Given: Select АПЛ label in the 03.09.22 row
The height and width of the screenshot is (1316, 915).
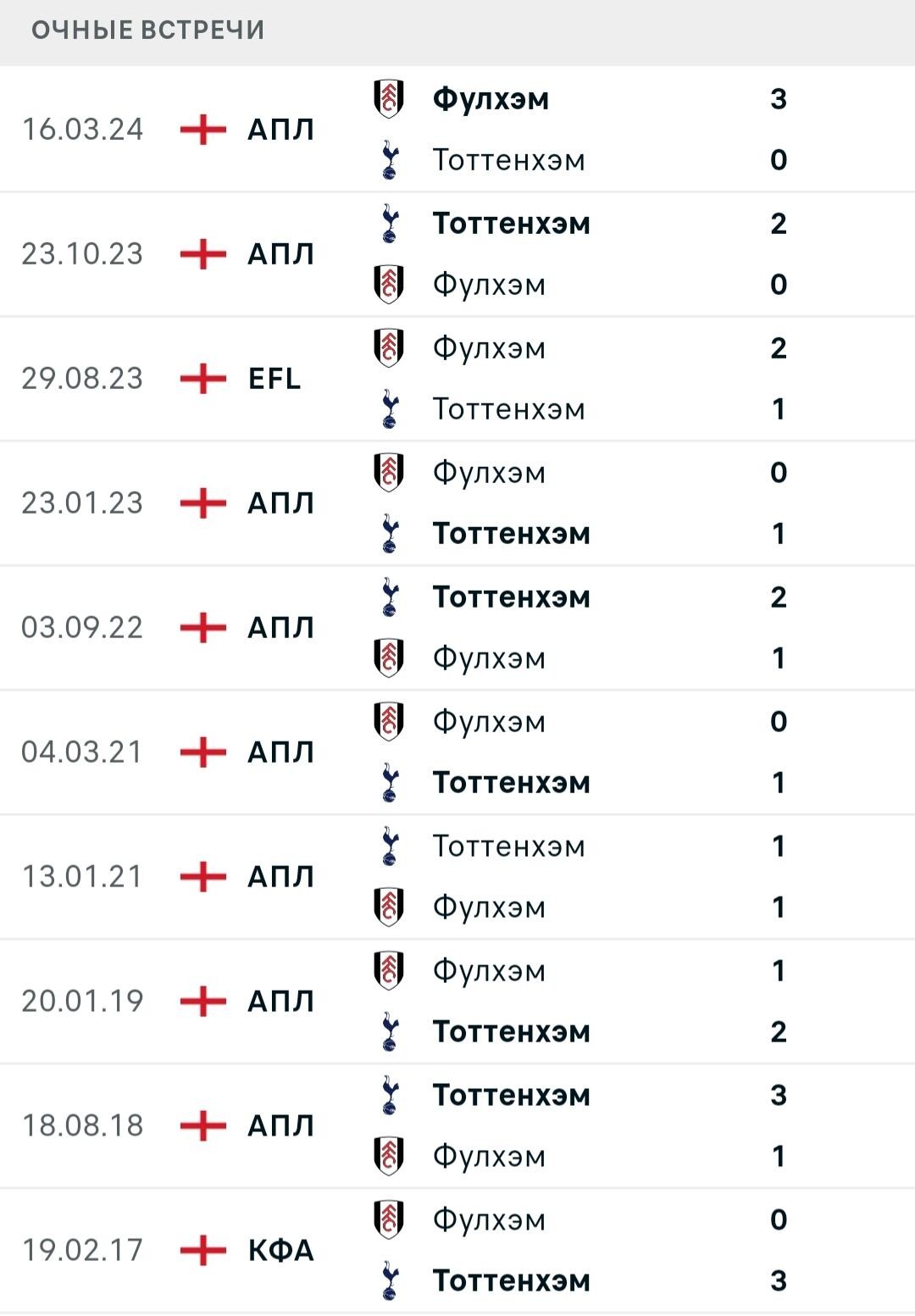Looking at the screenshot, I should click(281, 628).
